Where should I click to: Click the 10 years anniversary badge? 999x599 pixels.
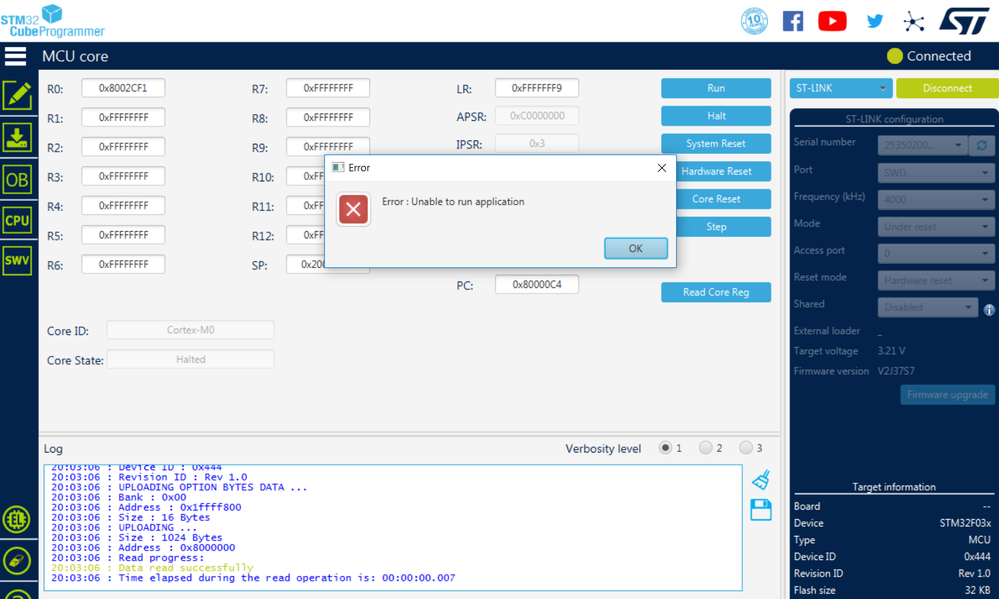click(x=754, y=21)
